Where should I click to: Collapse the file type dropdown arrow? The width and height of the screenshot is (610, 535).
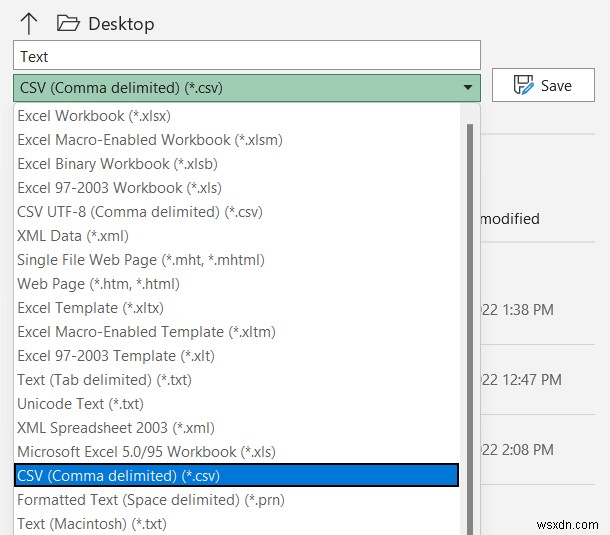point(468,88)
